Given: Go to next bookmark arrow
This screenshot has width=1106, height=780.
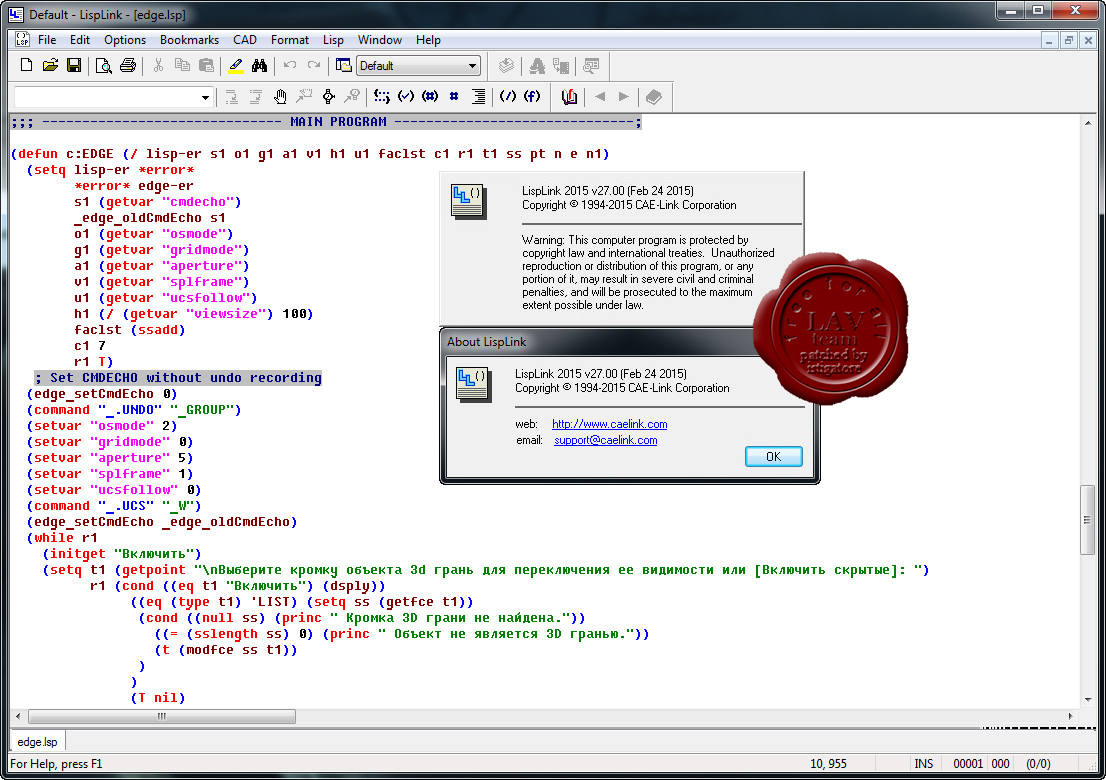Looking at the screenshot, I should [624, 97].
